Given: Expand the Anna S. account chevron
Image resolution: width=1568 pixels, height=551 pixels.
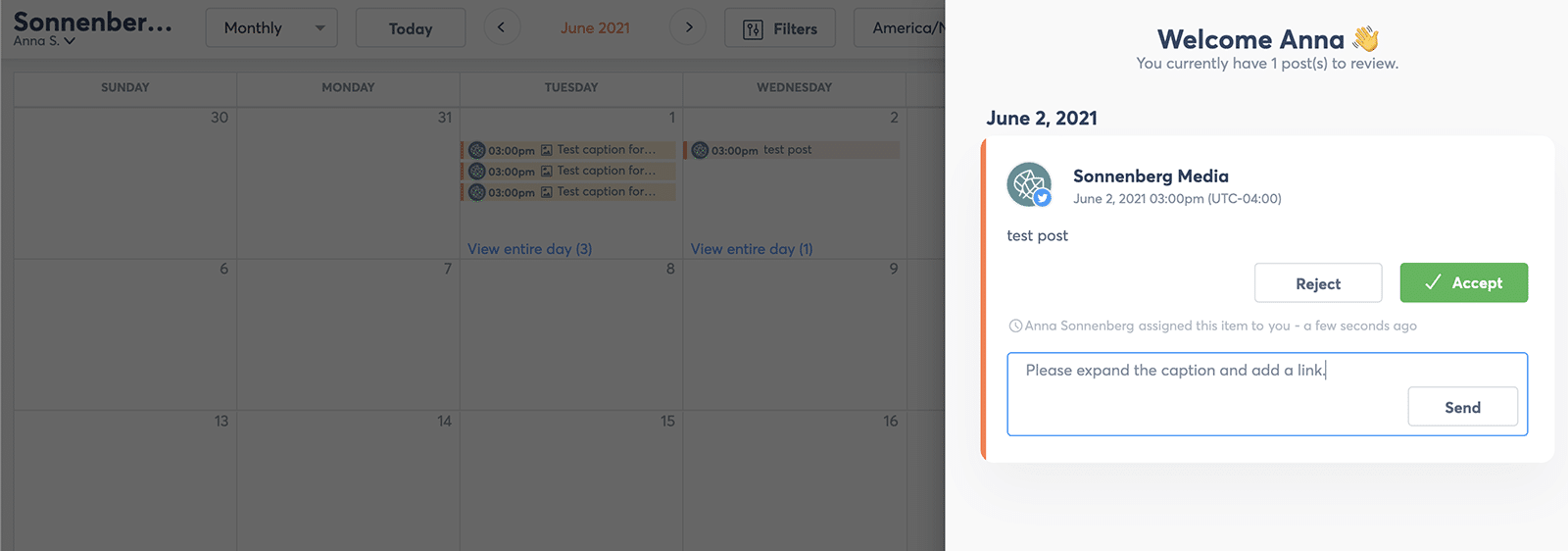Looking at the screenshot, I should pos(70,41).
